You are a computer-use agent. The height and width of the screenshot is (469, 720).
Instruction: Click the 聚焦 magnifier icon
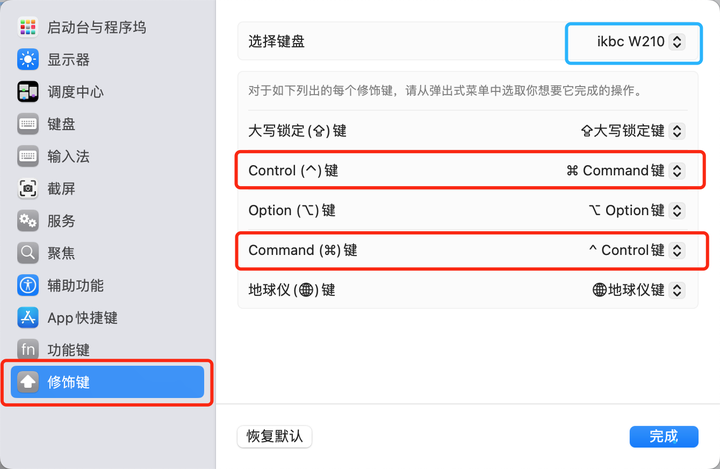(28, 253)
